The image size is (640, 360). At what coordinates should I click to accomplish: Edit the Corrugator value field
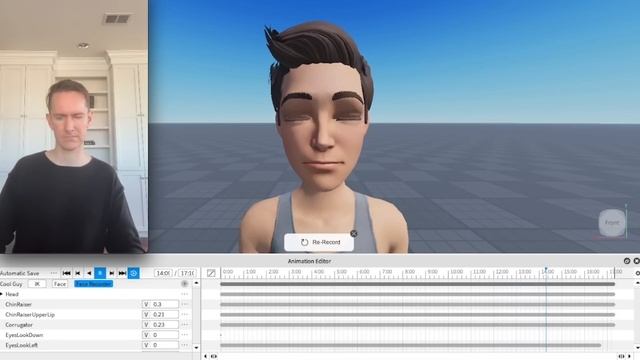160,324
